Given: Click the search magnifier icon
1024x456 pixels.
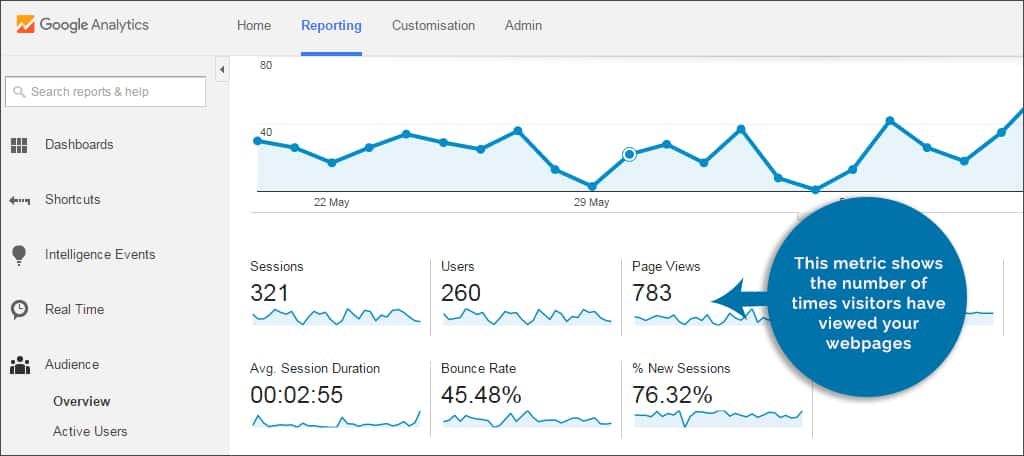Looking at the screenshot, I should (x=19, y=92).
